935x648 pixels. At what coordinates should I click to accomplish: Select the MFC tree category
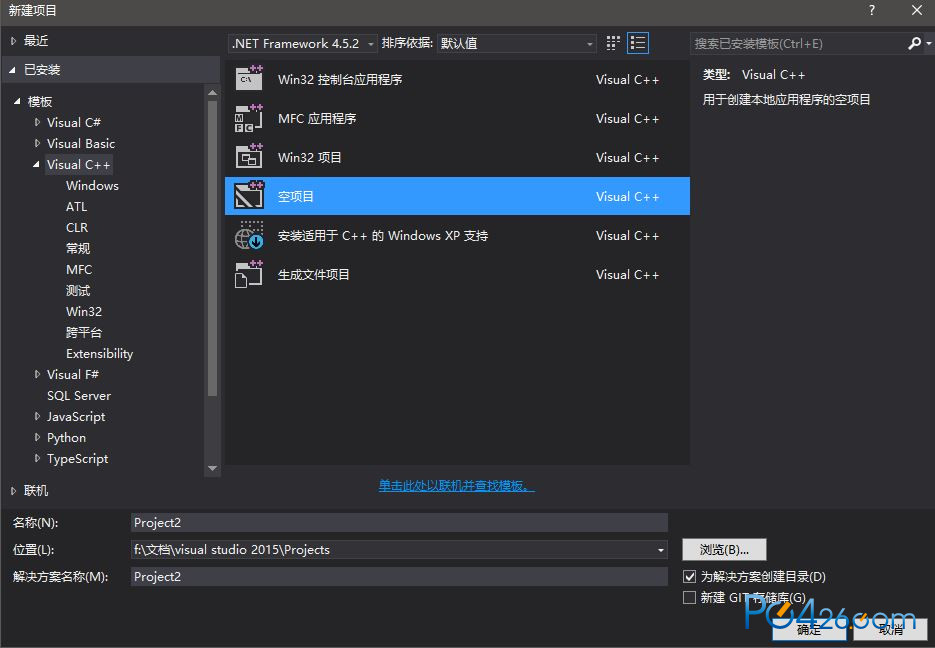coord(79,269)
